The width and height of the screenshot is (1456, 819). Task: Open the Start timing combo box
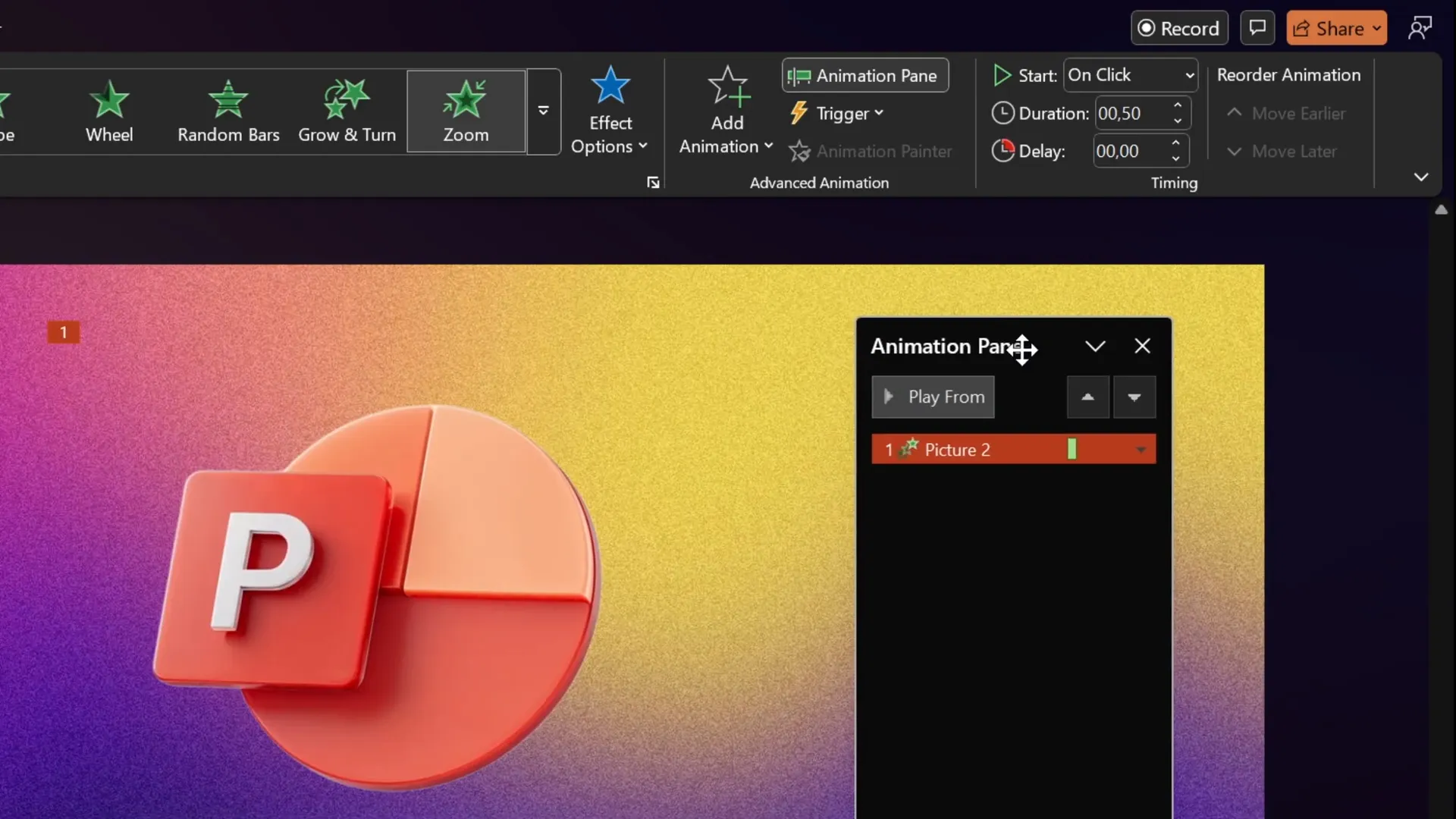pyautogui.click(x=1131, y=75)
